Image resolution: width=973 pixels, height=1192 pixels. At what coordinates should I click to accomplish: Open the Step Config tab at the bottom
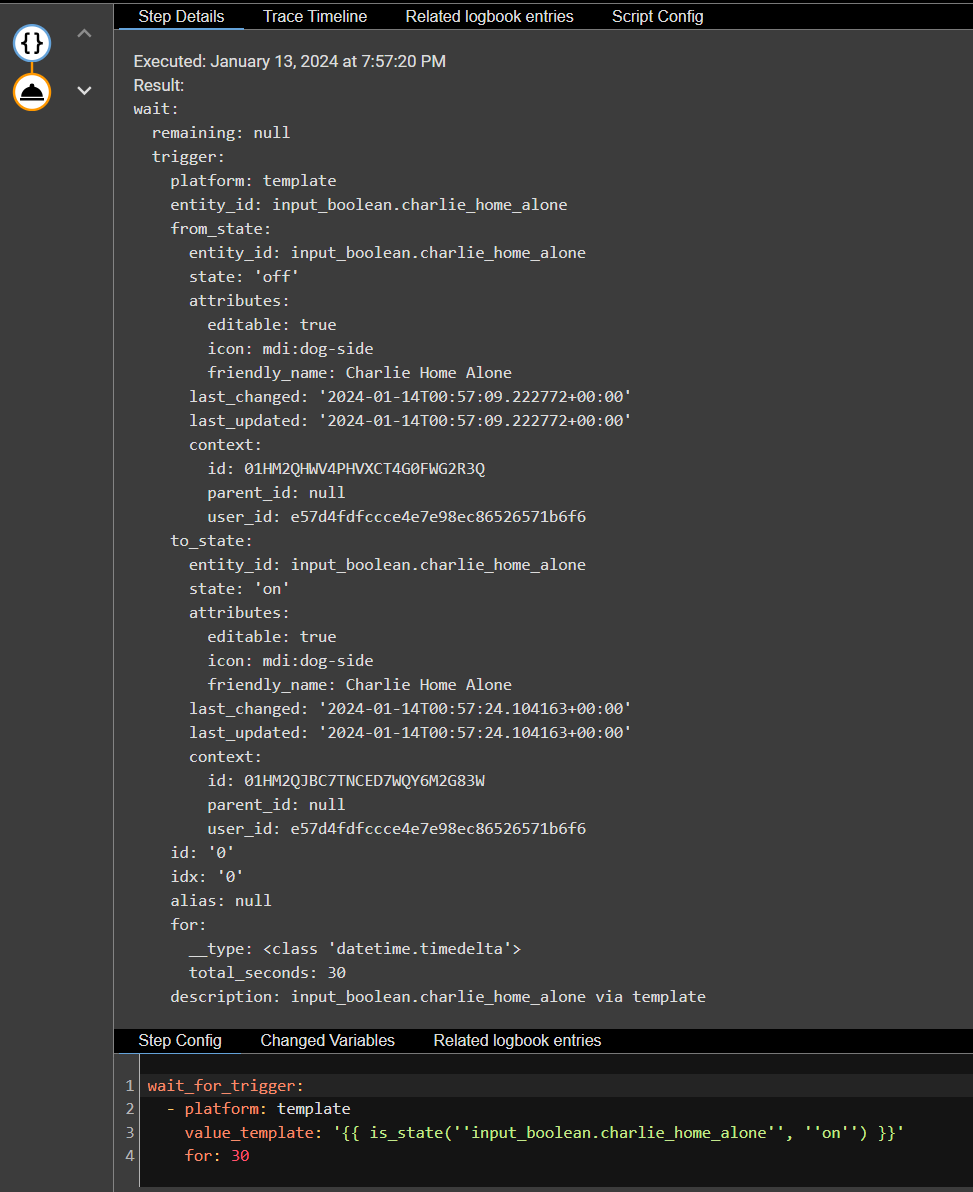coord(180,1040)
